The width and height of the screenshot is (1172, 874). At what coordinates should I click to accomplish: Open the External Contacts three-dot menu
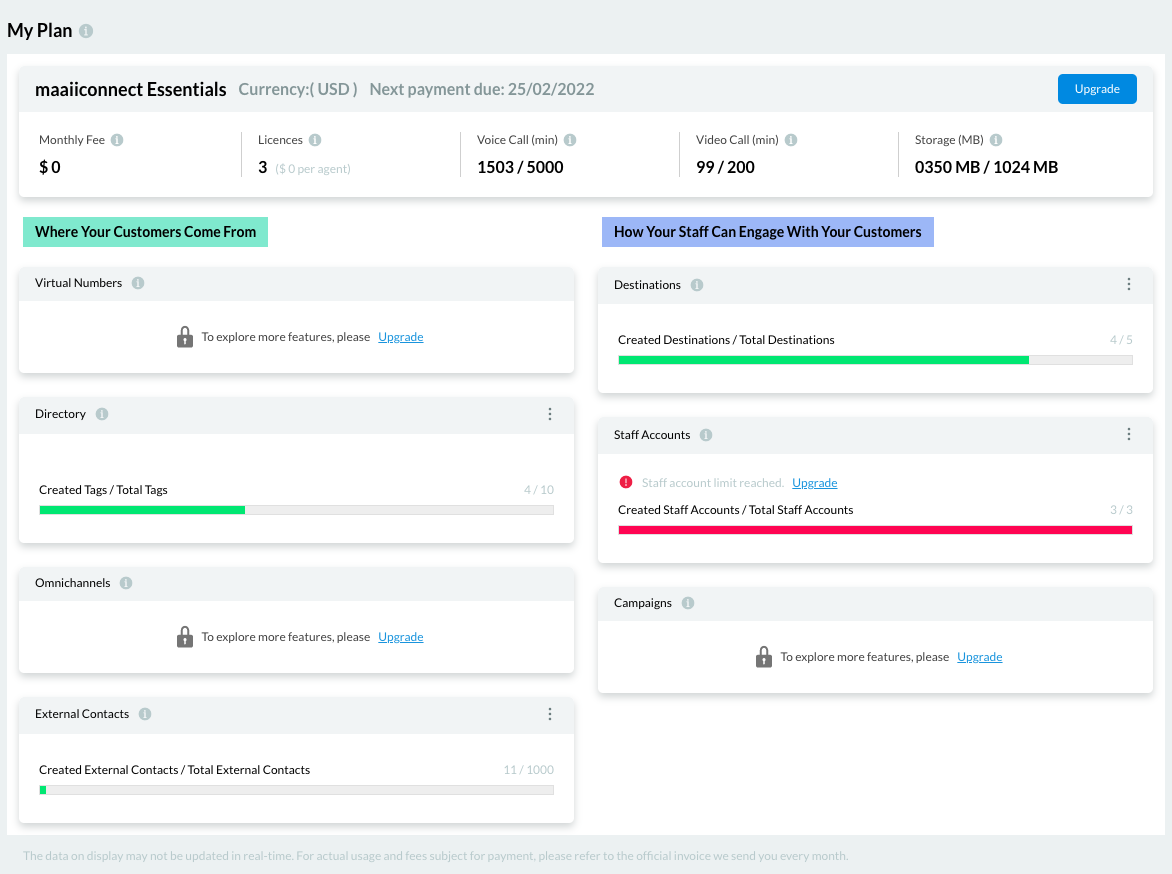pos(550,714)
